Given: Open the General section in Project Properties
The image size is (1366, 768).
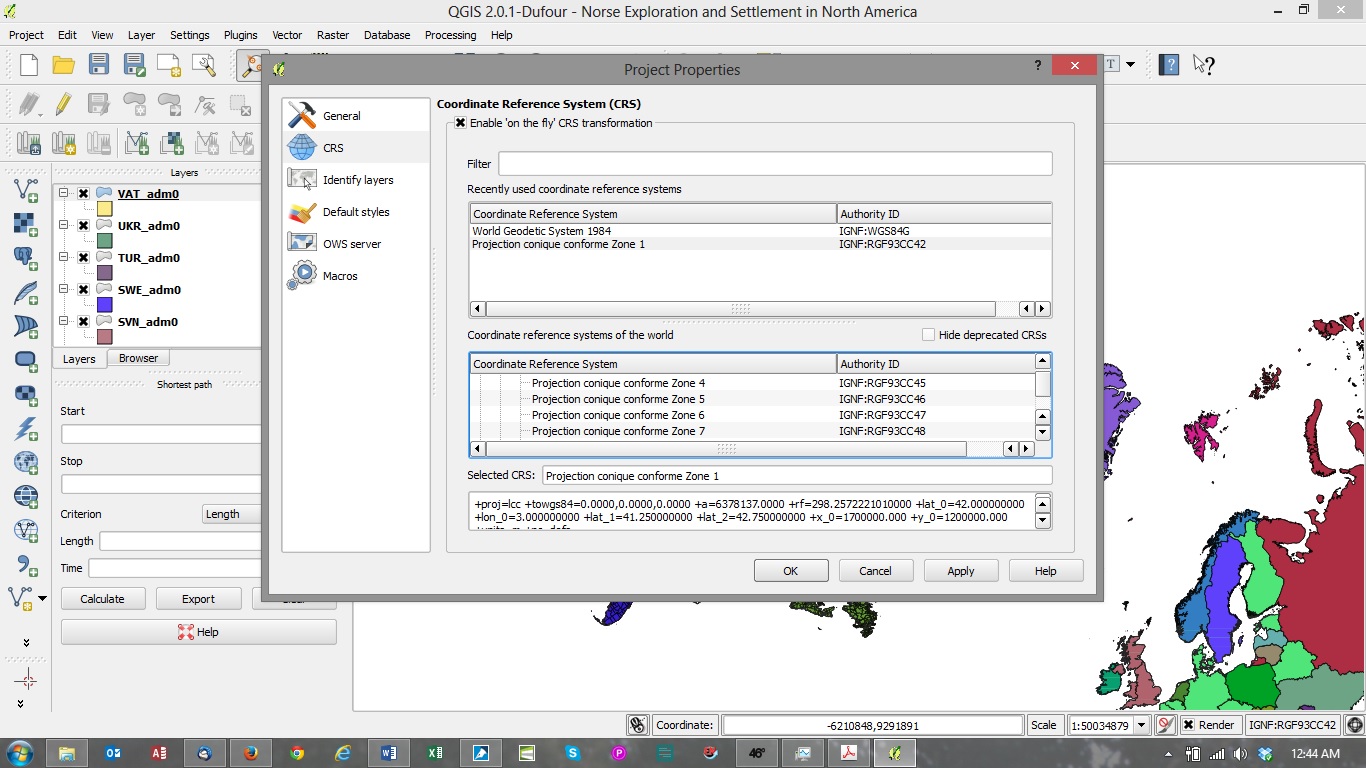Looking at the screenshot, I should tap(355, 115).
